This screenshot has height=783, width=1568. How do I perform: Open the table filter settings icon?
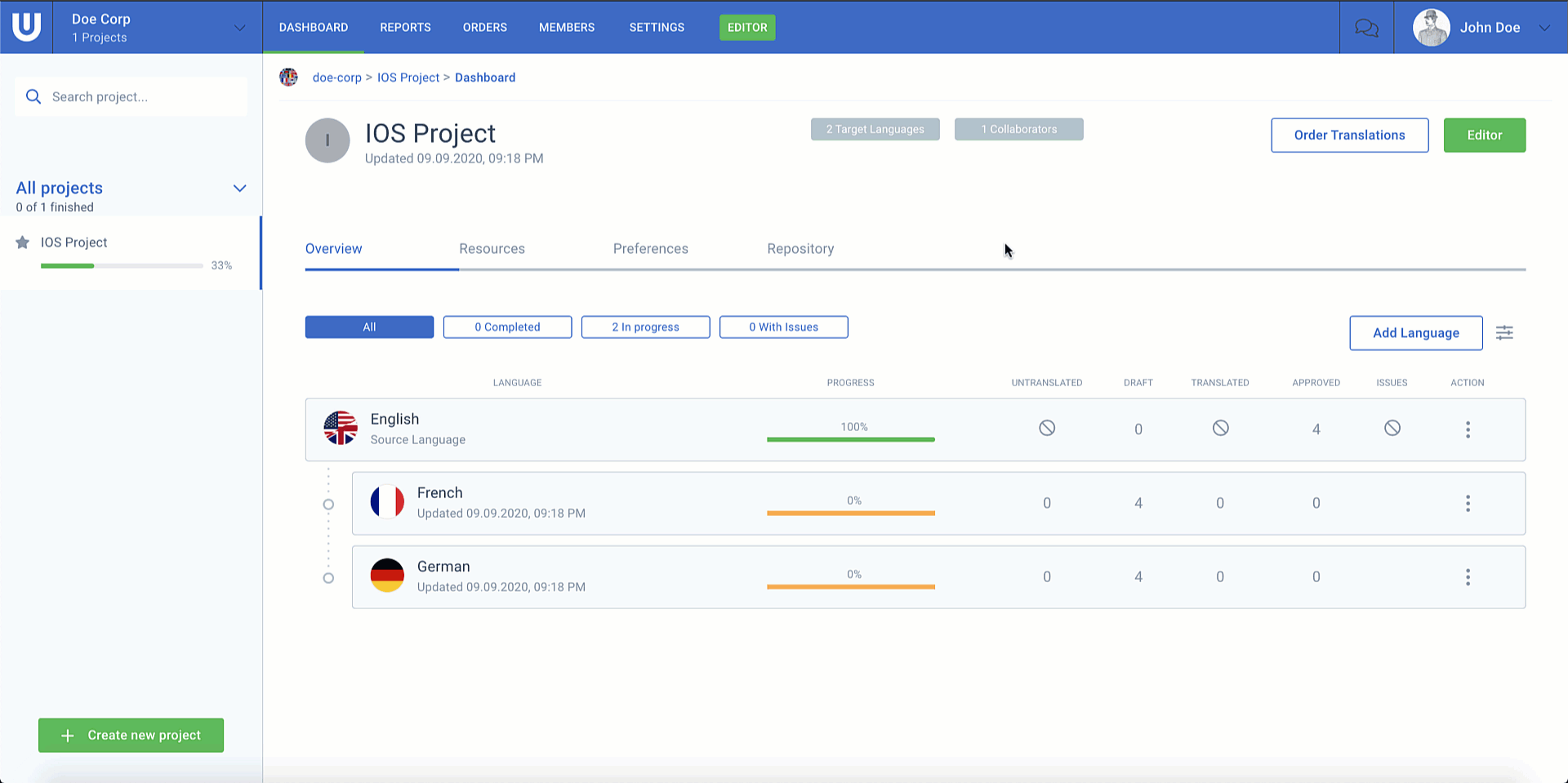point(1504,332)
